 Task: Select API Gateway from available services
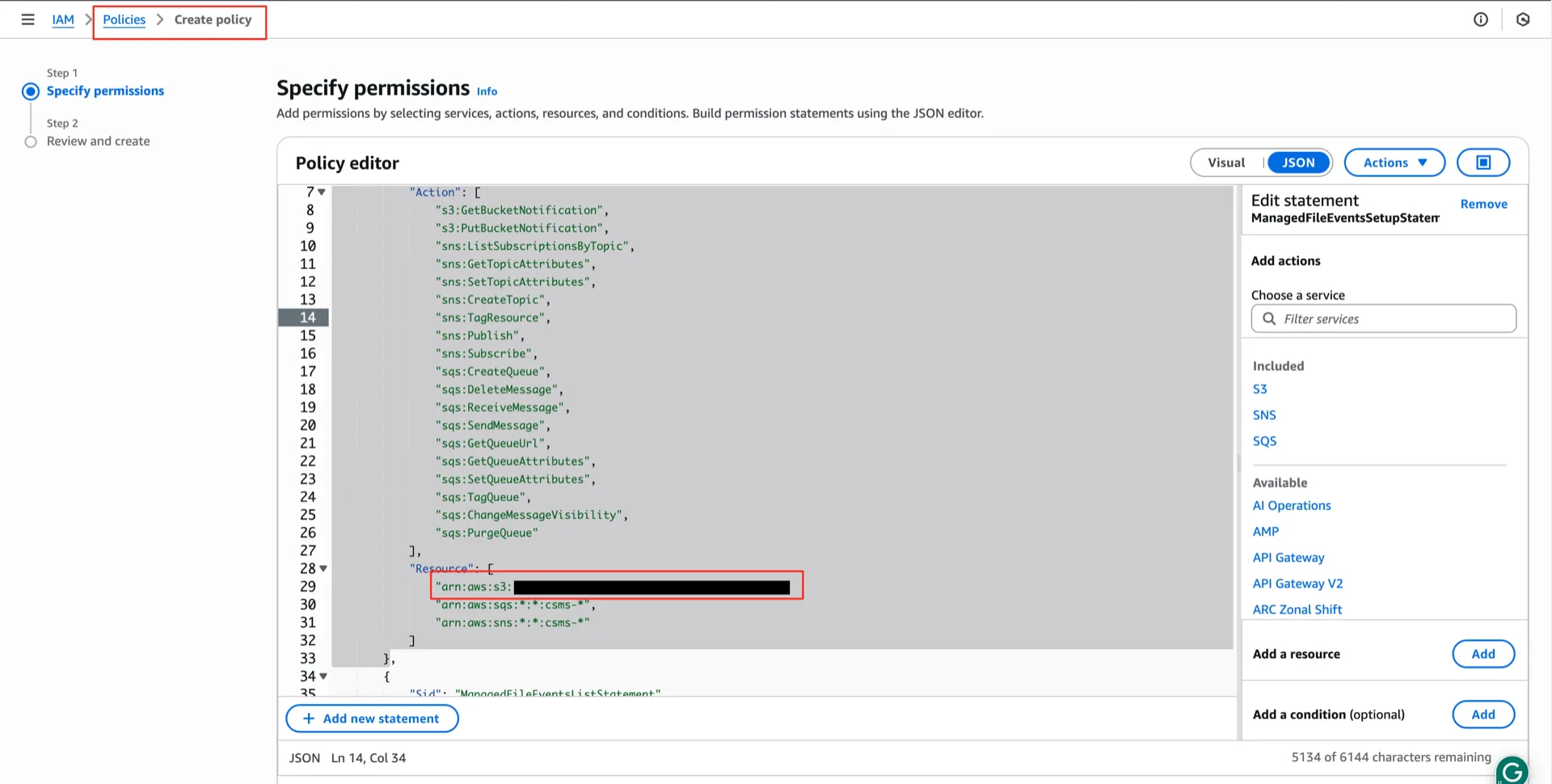(x=1288, y=557)
